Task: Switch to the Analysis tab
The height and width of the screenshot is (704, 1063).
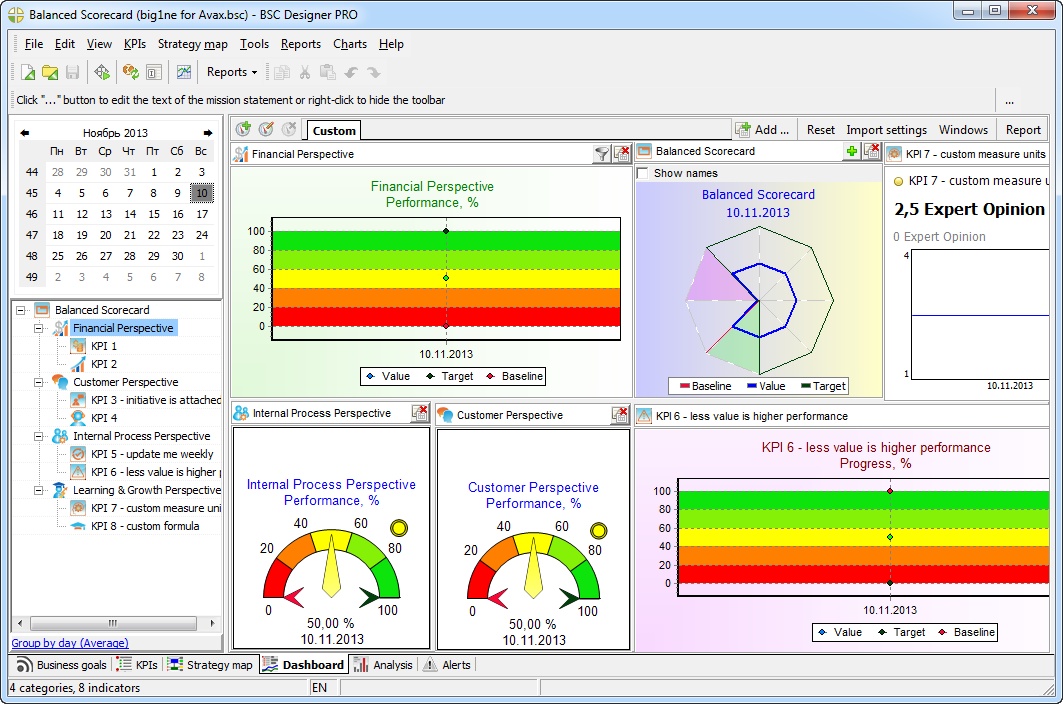Action: pyautogui.click(x=384, y=665)
